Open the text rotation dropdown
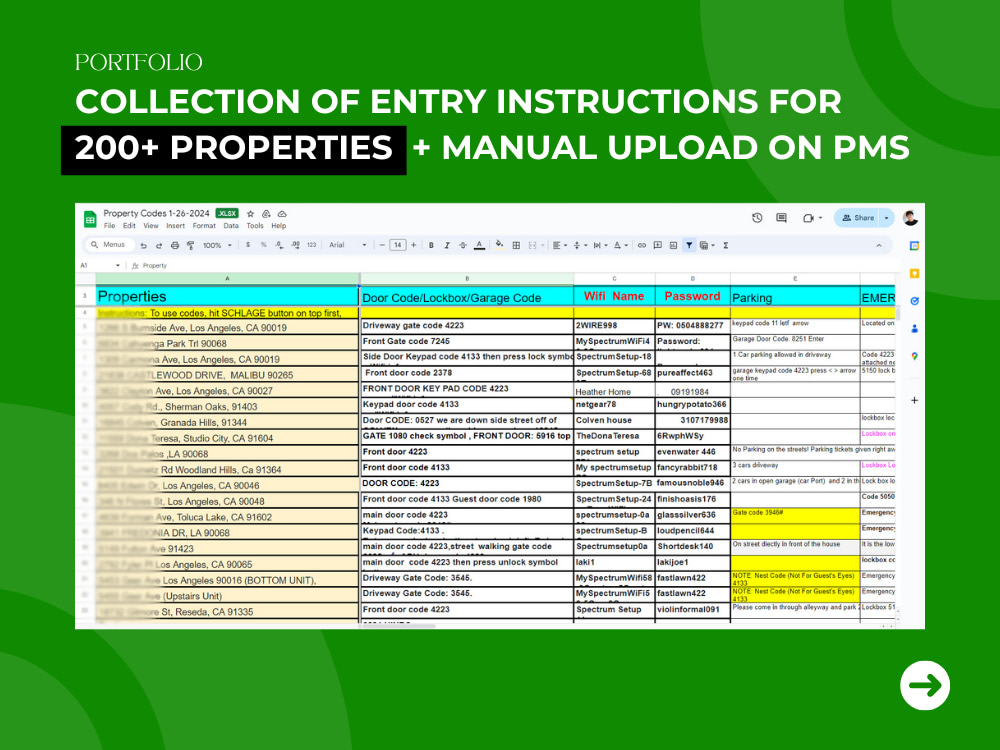The width and height of the screenshot is (1000, 750). click(621, 245)
